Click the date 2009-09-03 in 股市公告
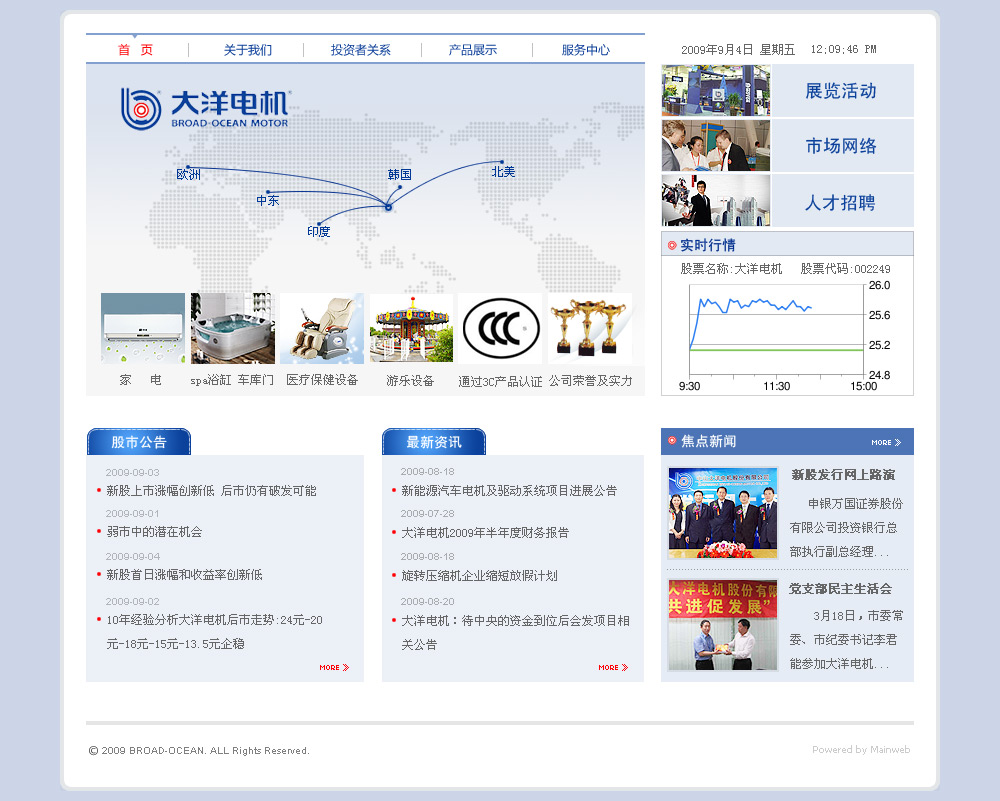 [x=133, y=473]
